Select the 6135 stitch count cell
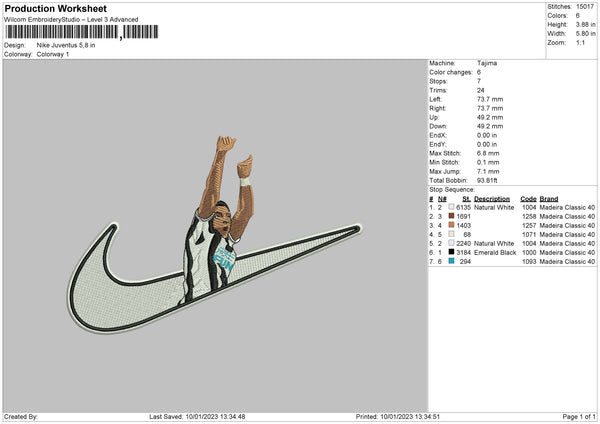600x424 pixels. pos(463,207)
